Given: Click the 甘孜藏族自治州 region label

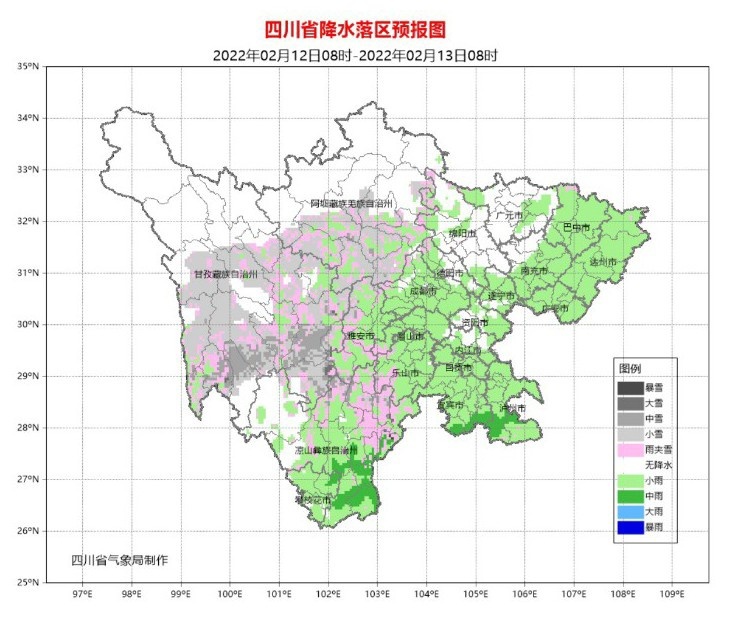Looking at the screenshot, I should click(225, 274).
